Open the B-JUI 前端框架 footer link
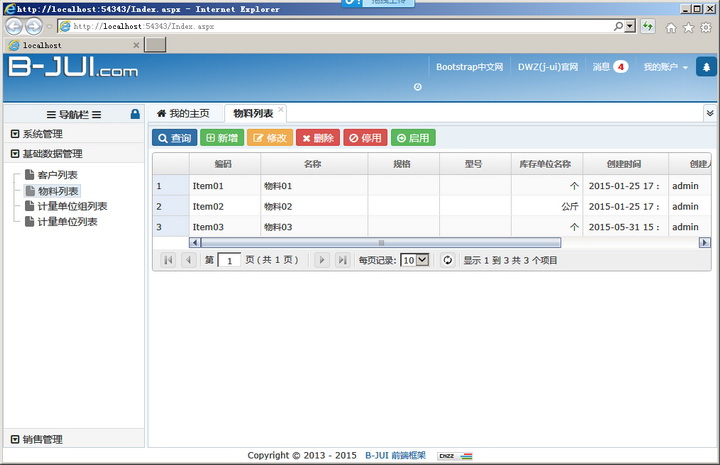This screenshot has height=465, width=720. point(395,455)
